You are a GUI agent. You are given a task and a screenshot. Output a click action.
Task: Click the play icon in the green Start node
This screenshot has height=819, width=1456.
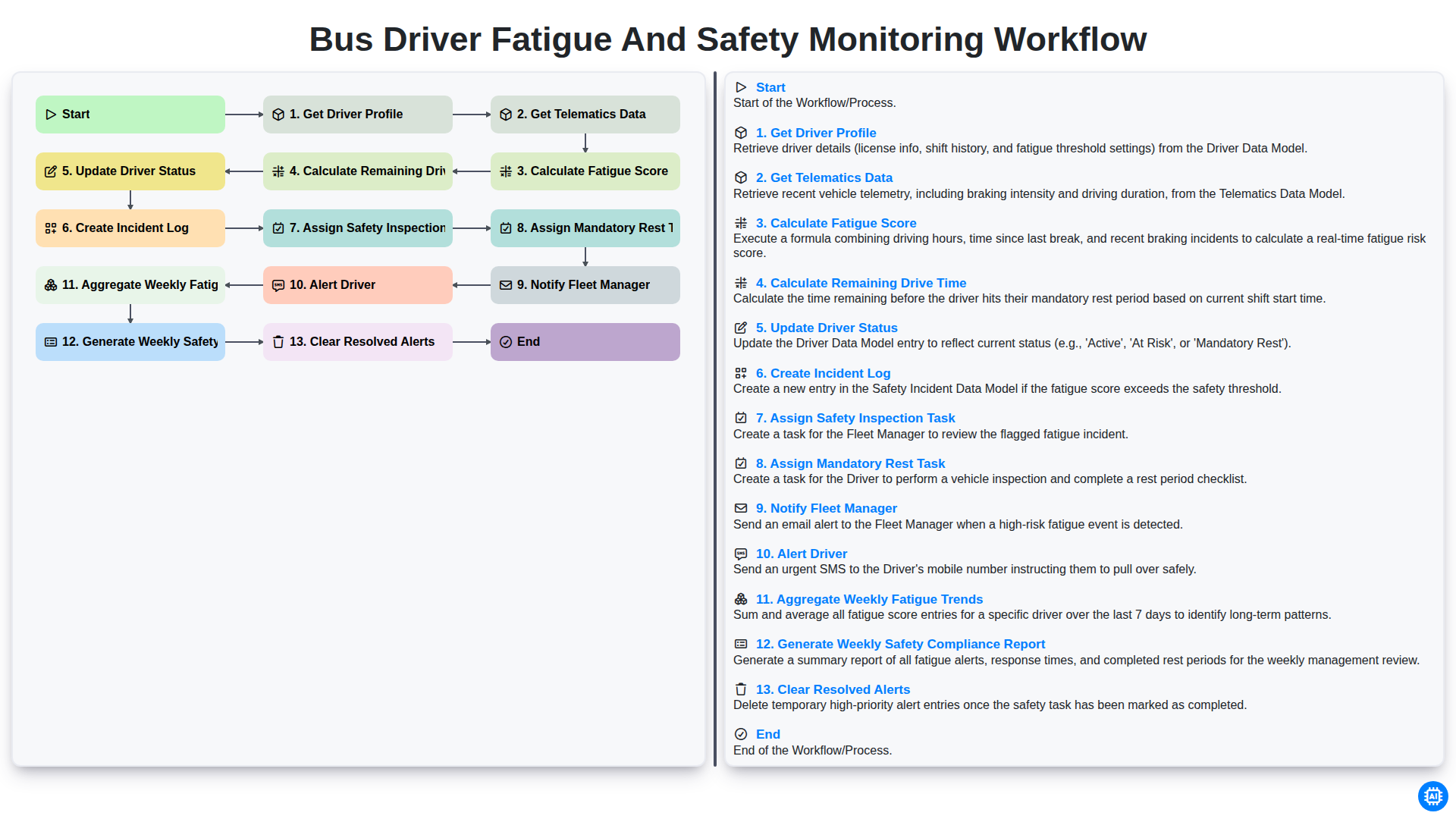(51, 115)
